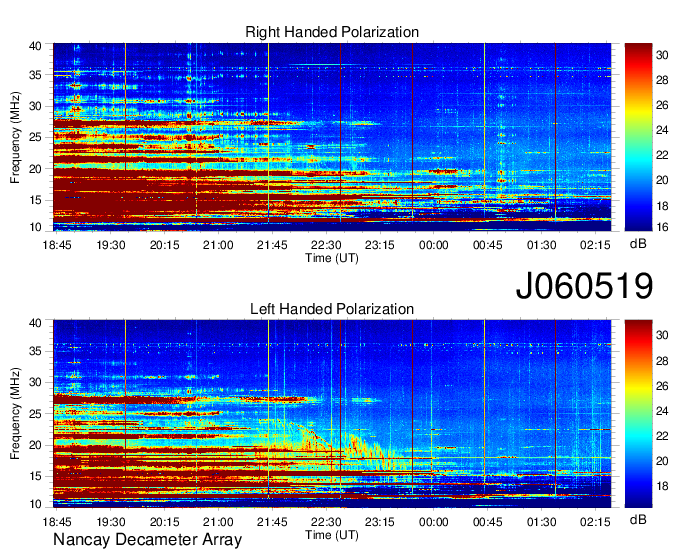Viewport: 680px width, 552px height.
Task: Click the 18:45 time tick of Right Handed plot
Action: (57, 245)
